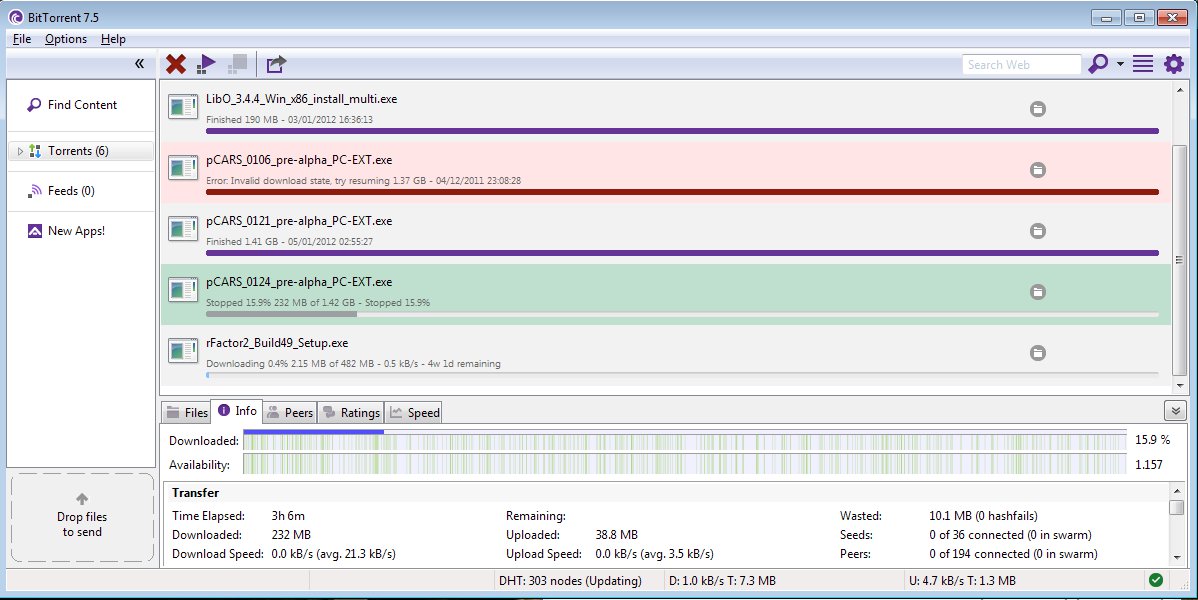The image size is (1198, 600).
Task: Switch to the Files tab
Action: tap(187, 413)
